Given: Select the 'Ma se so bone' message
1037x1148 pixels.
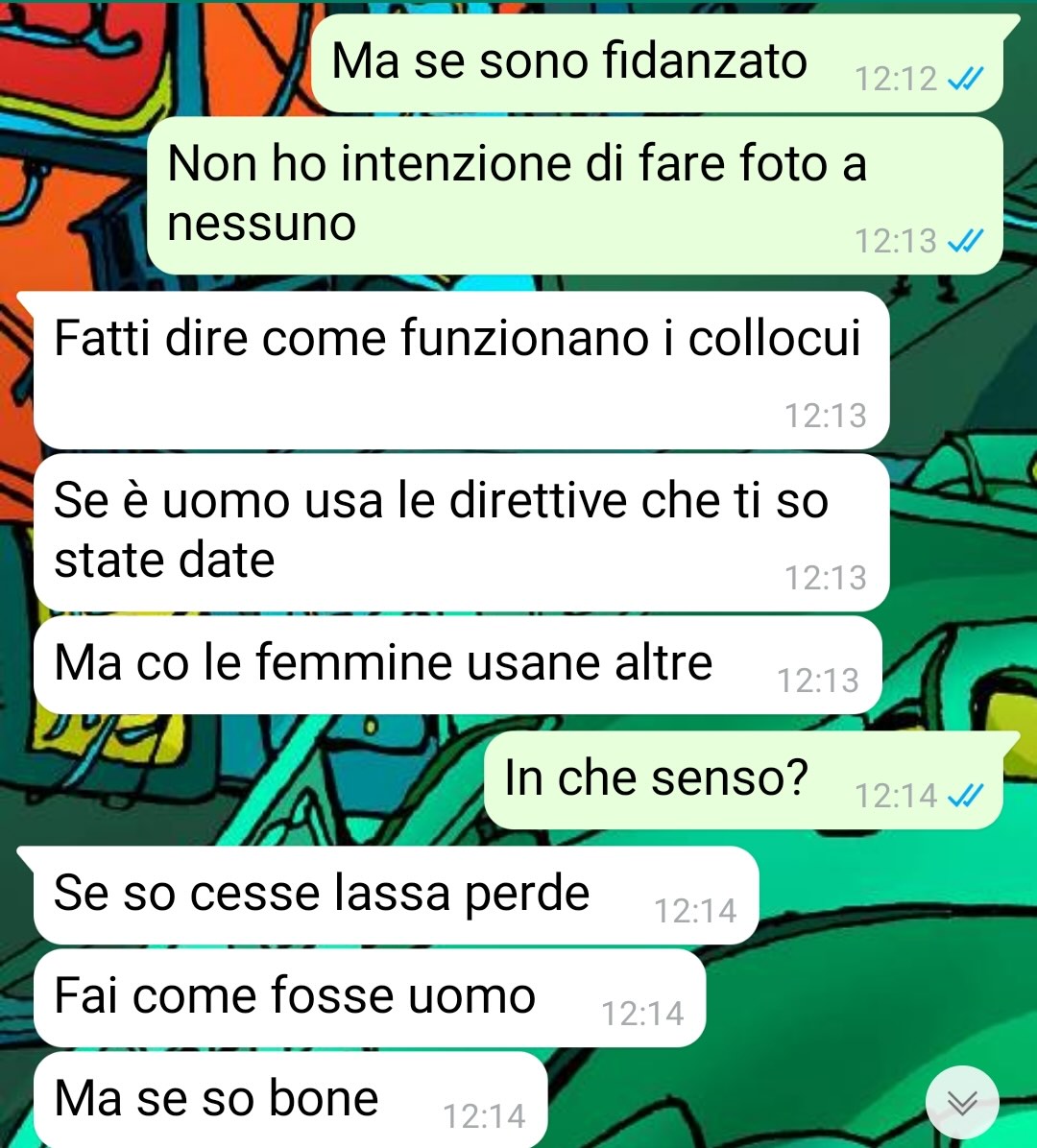Looking at the screenshot, I should pyautogui.click(x=291, y=1100).
